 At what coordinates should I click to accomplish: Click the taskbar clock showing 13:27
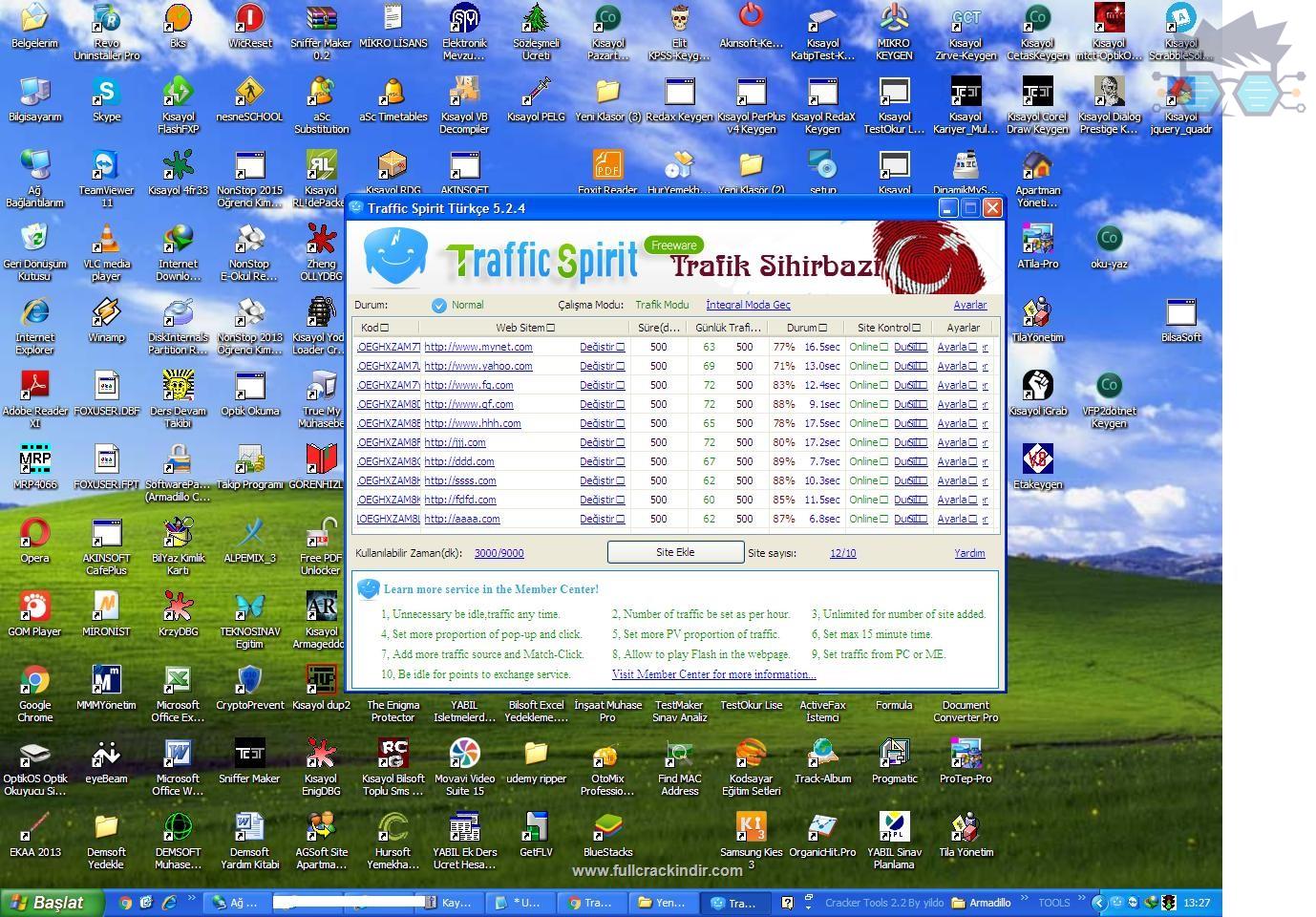(1197, 902)
